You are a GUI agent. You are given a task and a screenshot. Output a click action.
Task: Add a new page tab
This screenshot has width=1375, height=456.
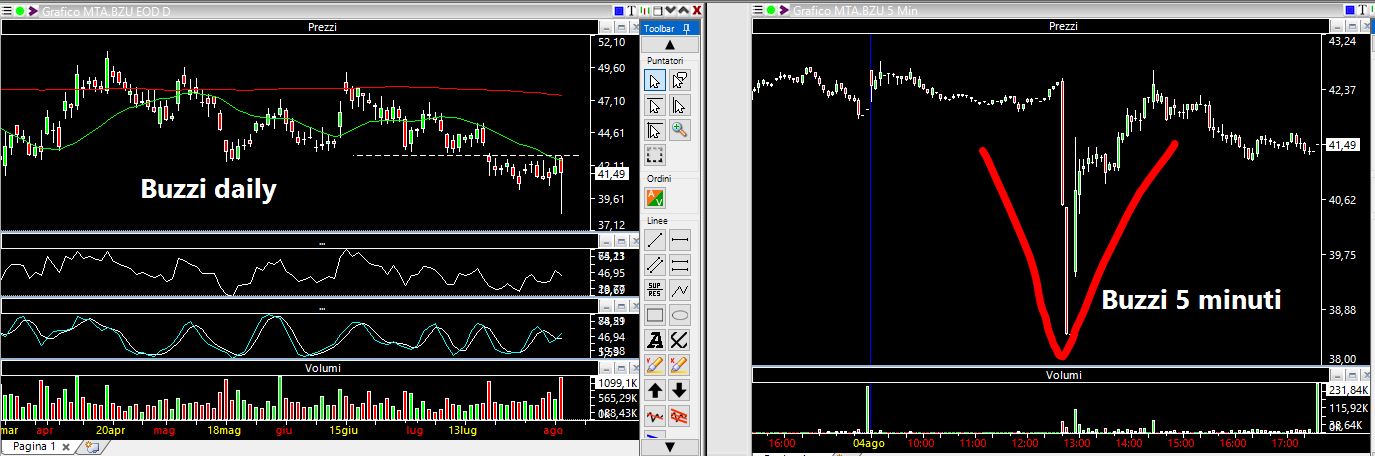click(93, 447)
